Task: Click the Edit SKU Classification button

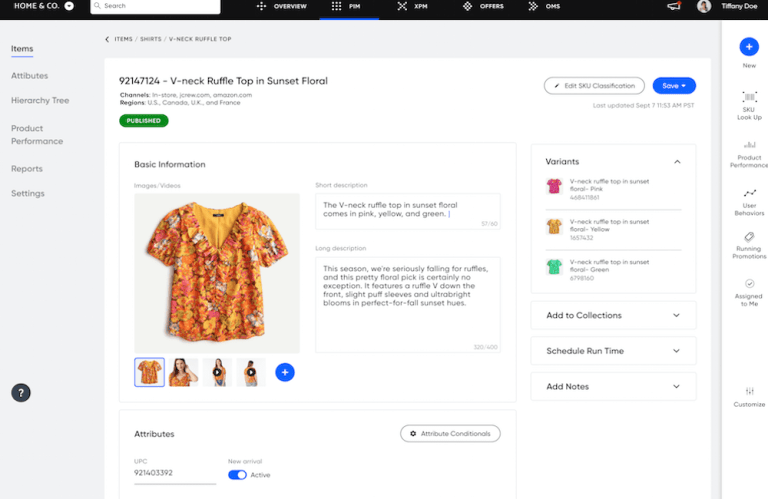Action: pos(594,86)
